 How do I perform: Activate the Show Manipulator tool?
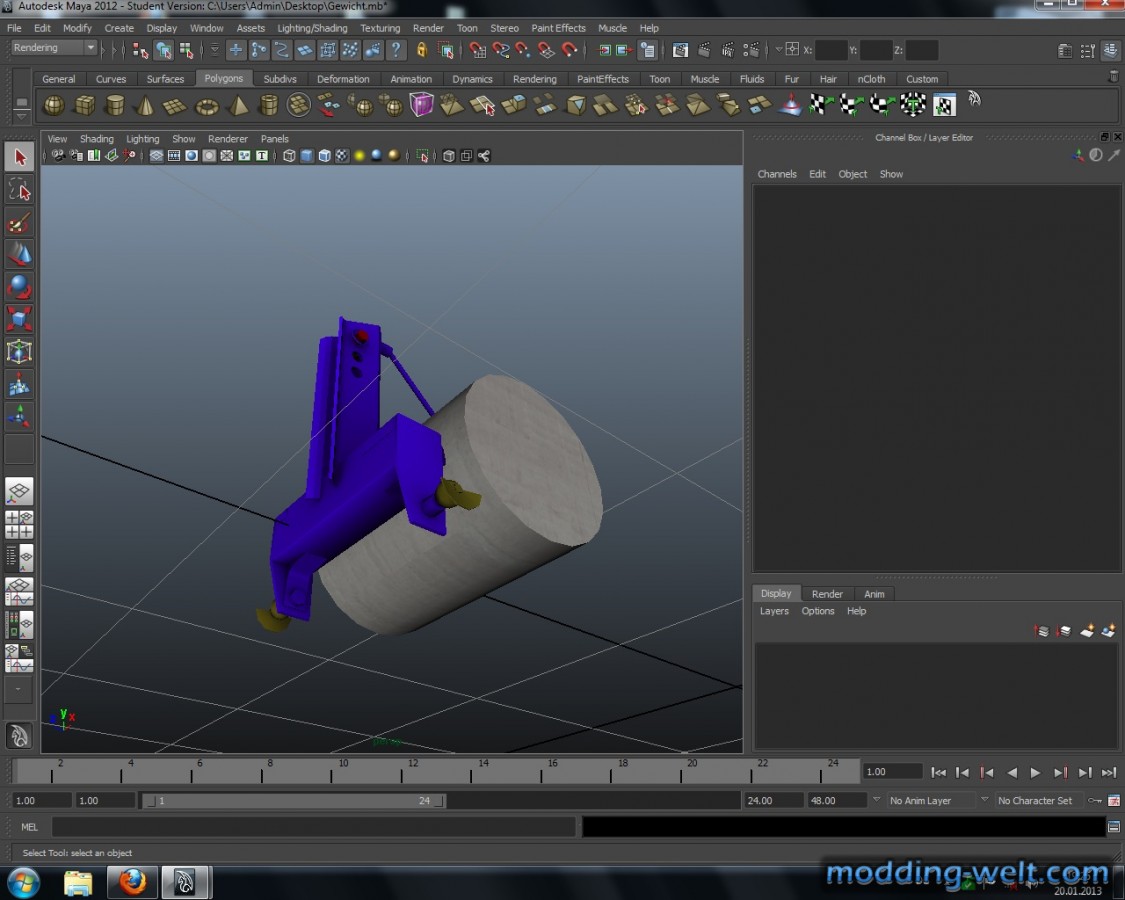point(19,416)
